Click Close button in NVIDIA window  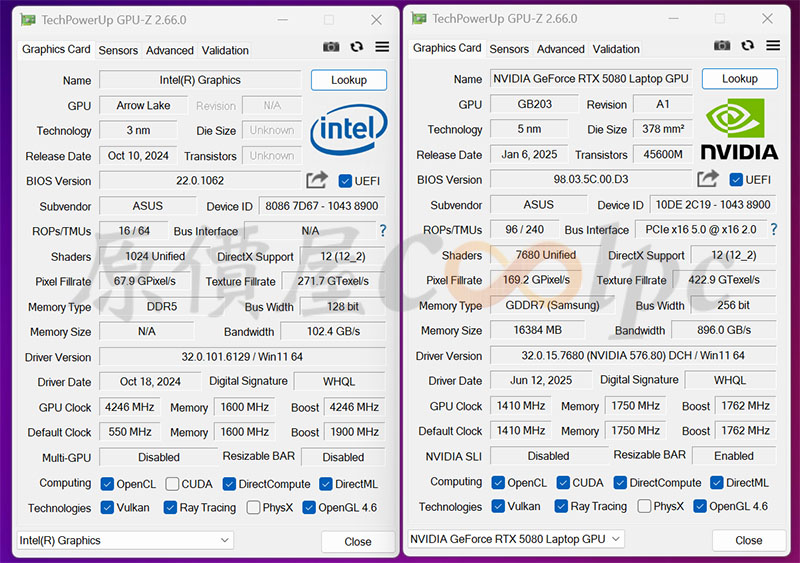click(x=748, y=540)
